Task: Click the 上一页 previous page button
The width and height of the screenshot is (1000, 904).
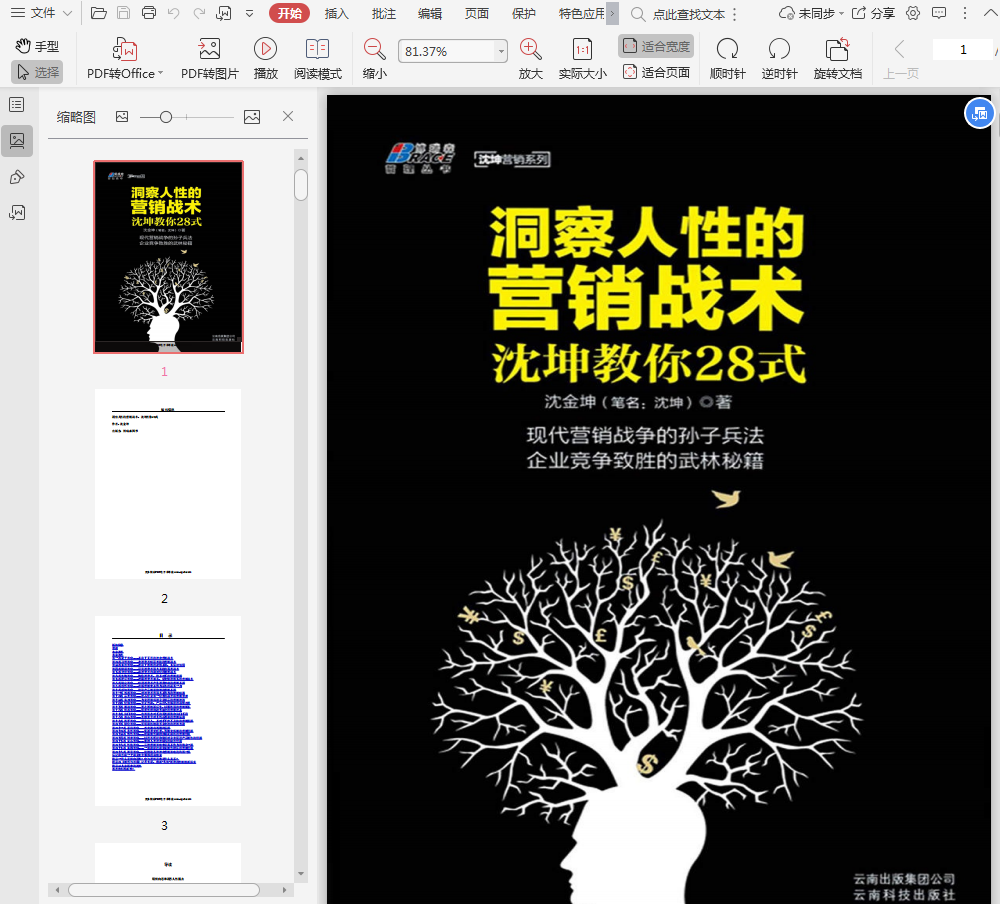Action: point(901,58)
